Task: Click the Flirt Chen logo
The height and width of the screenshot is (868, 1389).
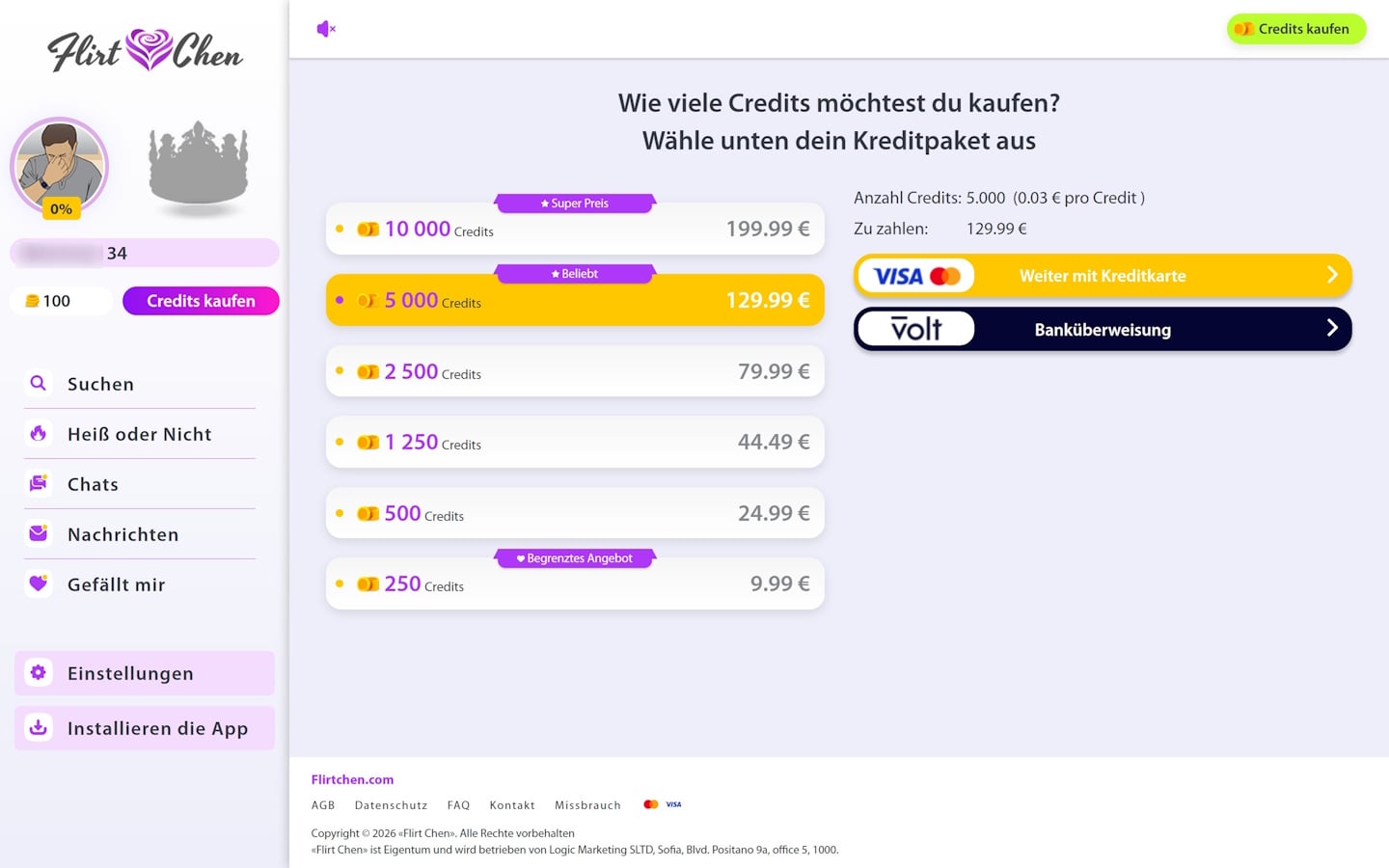Action: pyautogui.click(x=145, y=50)
